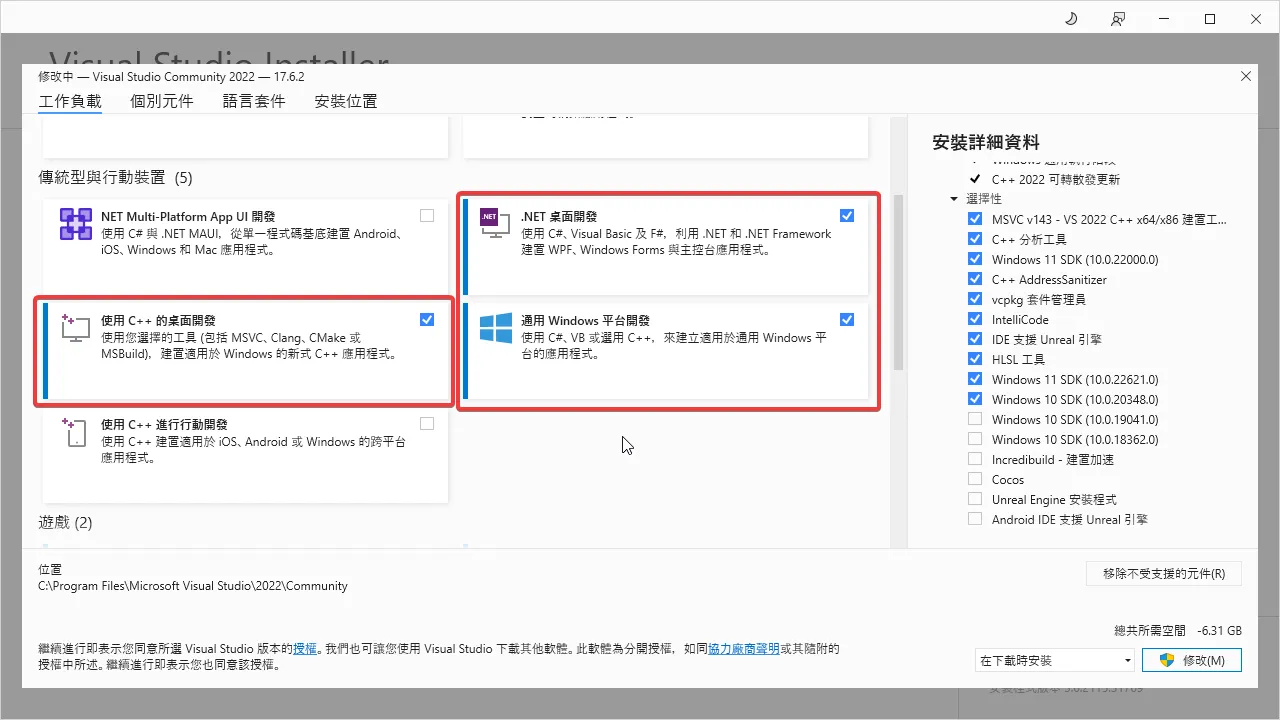The height and width of the screenshot is (720, 1280).
Task: Open the 協力廠商聲明 link
Action: 744,648
